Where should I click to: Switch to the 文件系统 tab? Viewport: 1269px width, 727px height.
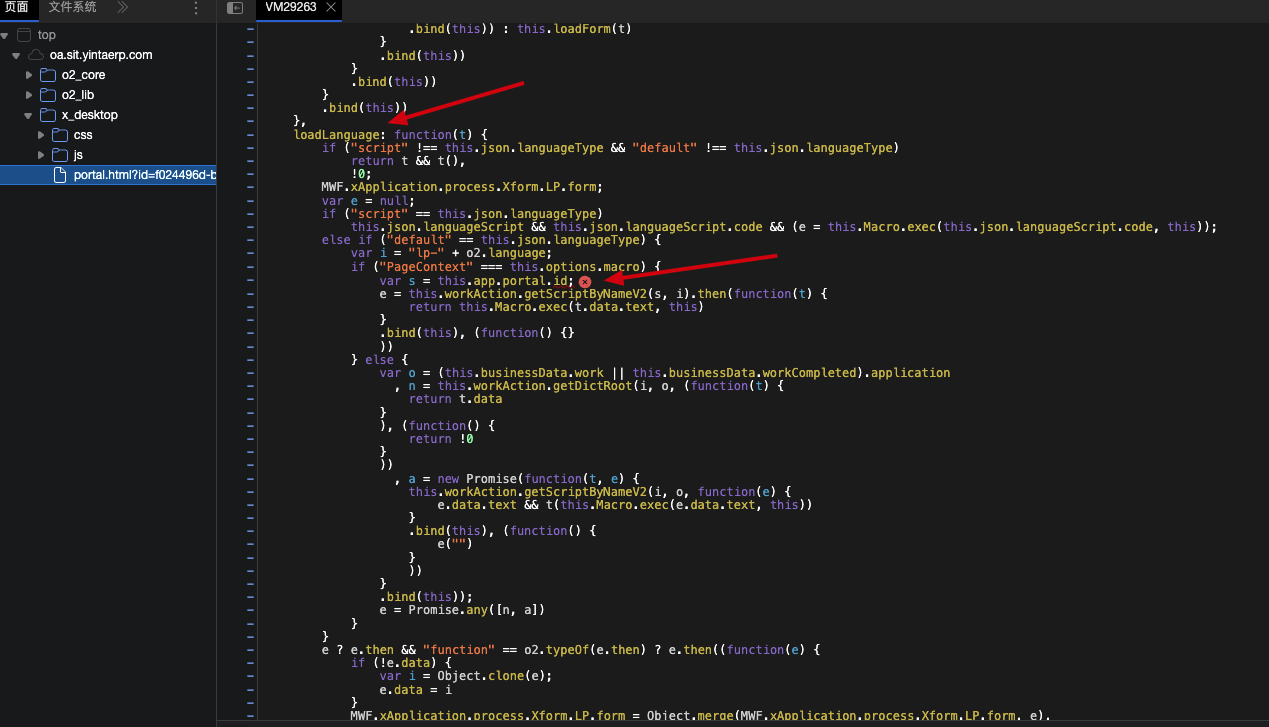[x=73, y=8]
